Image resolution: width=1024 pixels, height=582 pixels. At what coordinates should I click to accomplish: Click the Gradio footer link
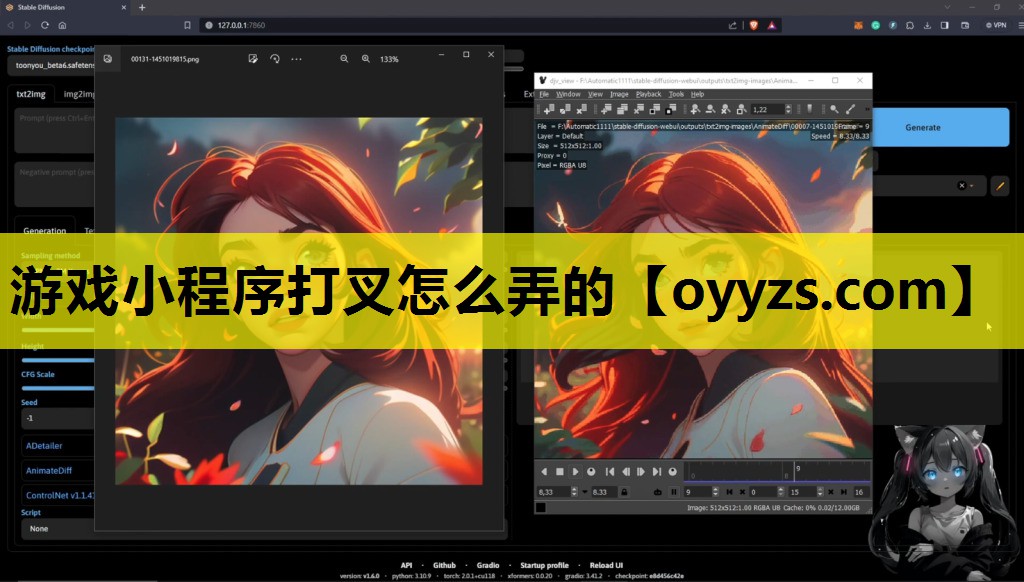488,565
